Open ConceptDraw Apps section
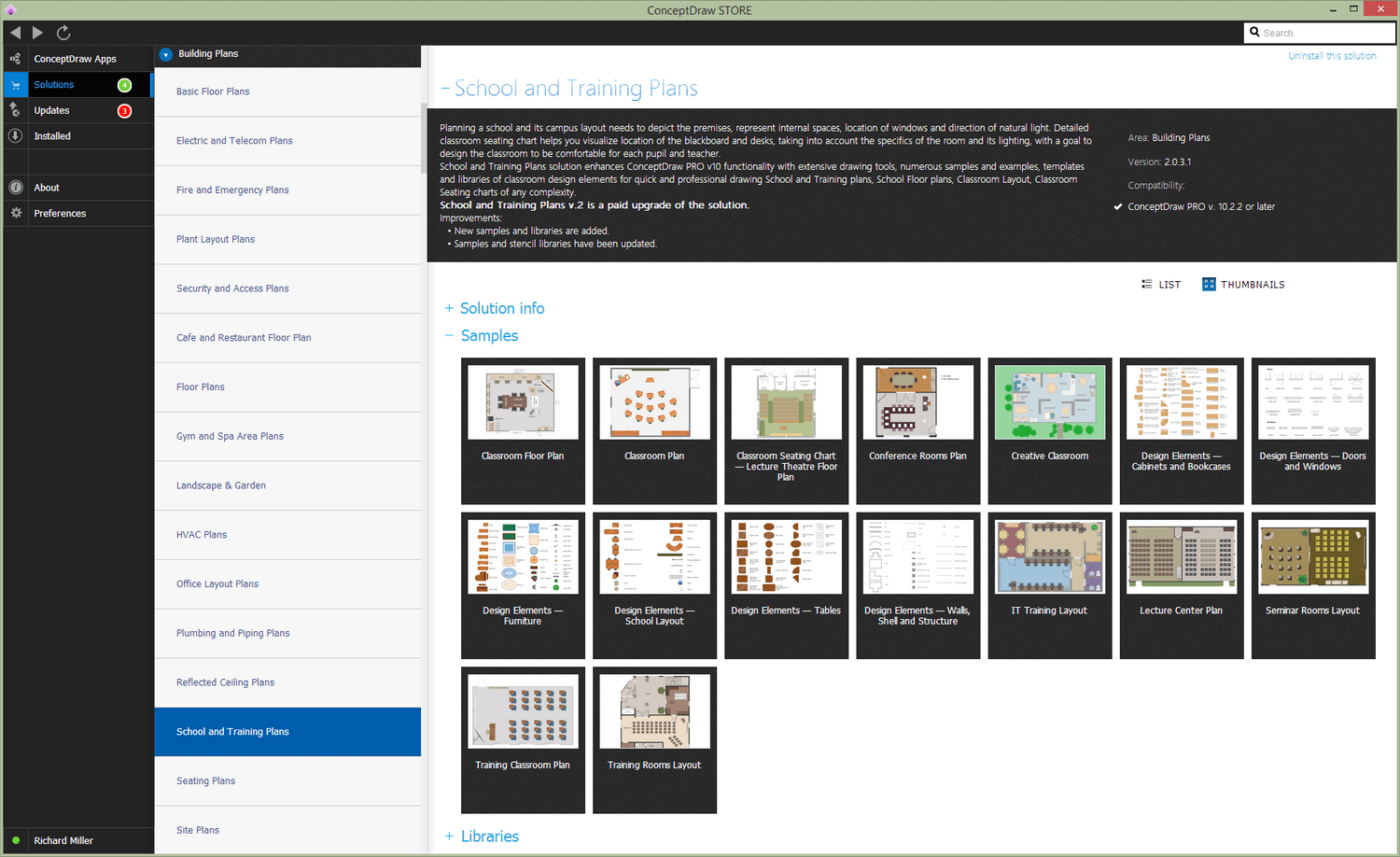The height and width of the screenshot is (857, 1400). click(x=76, y=59)
